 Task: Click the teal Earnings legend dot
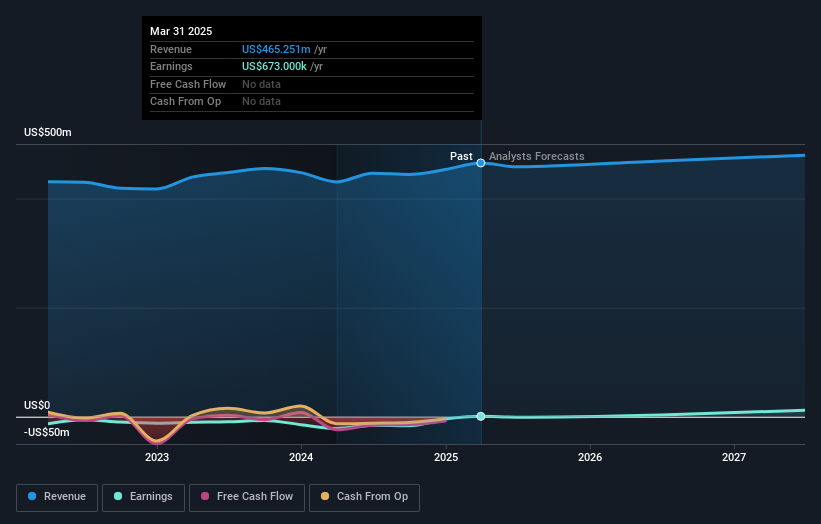pyautogui.click(x=118, y=496)
